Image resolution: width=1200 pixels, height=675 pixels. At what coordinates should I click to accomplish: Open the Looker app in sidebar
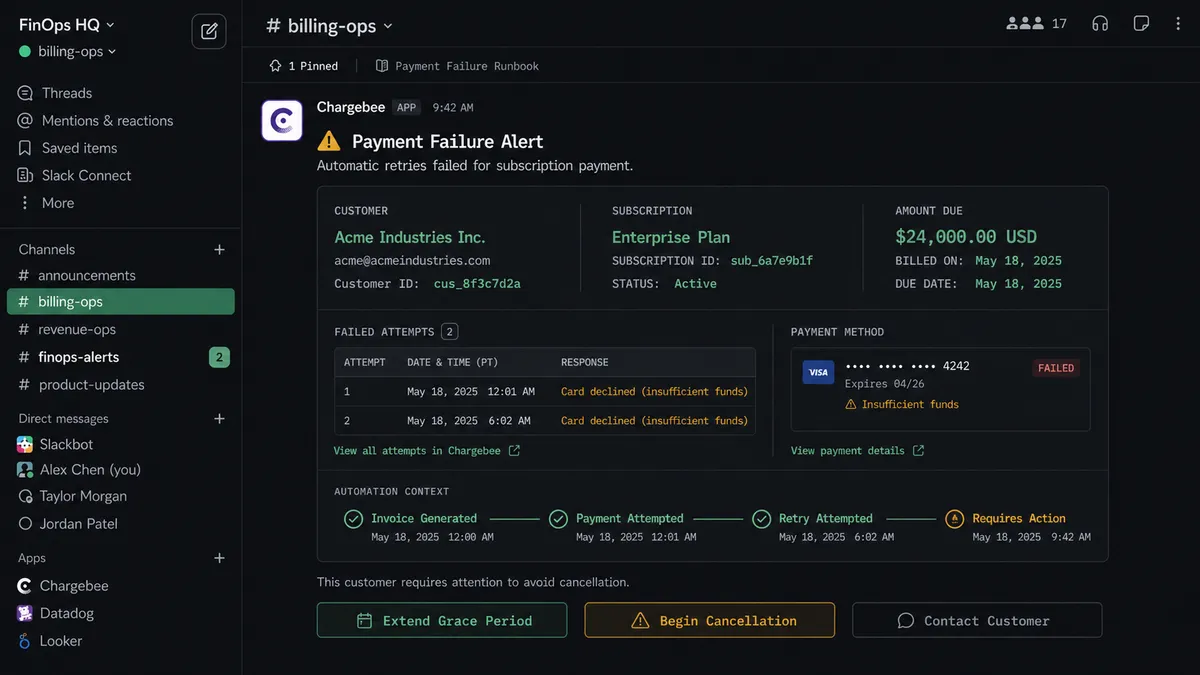(x=61, y=641)
